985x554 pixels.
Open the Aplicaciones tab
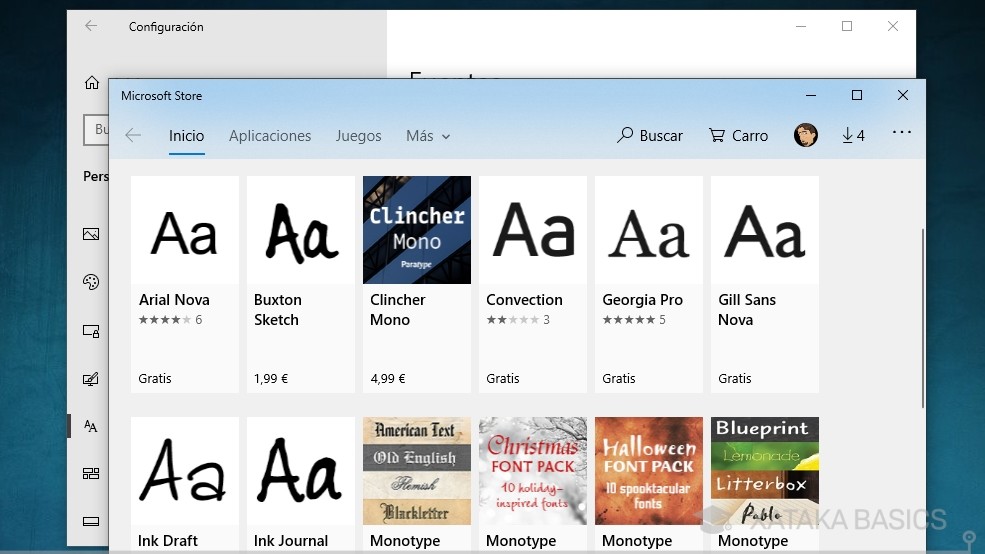click(x=270, y=136)
